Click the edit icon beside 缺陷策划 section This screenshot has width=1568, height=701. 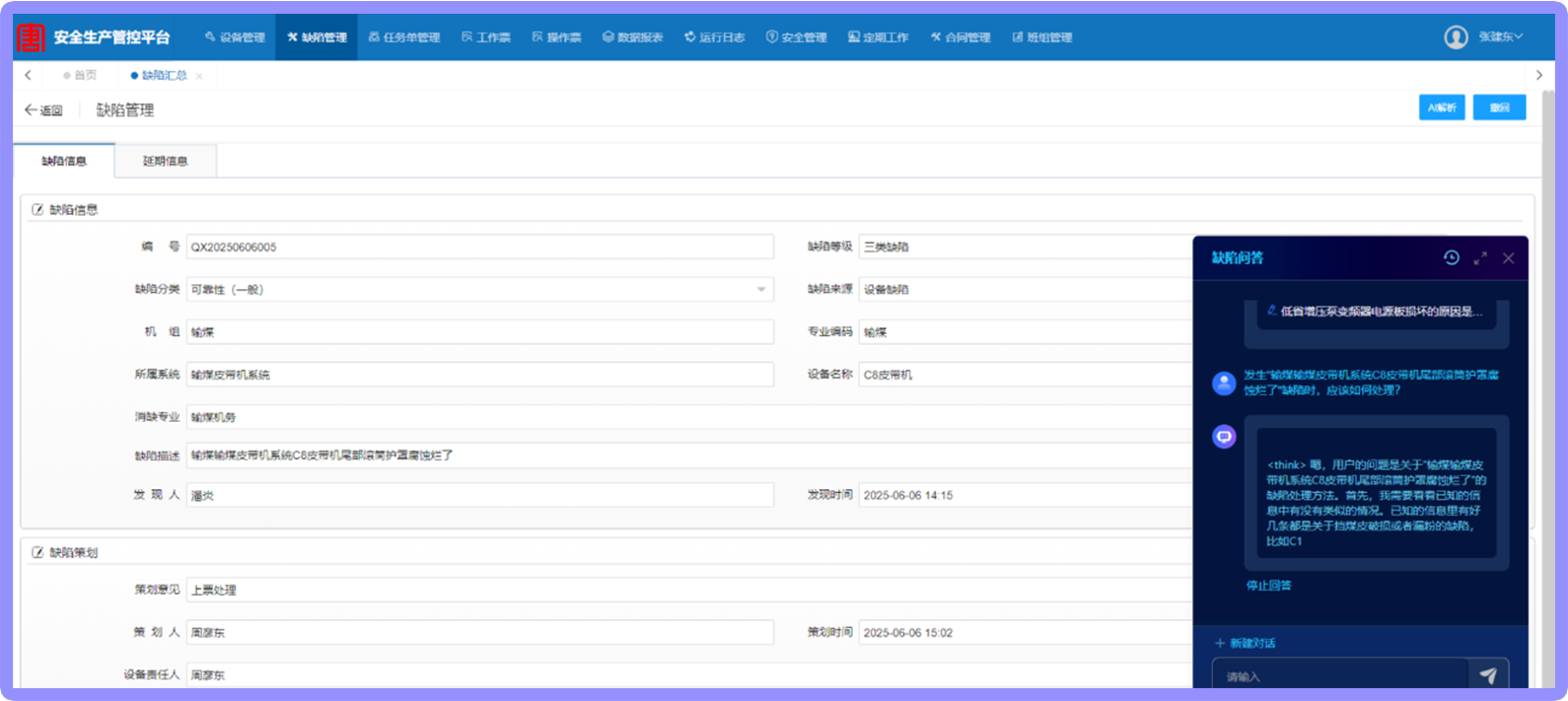click(37, 553)
